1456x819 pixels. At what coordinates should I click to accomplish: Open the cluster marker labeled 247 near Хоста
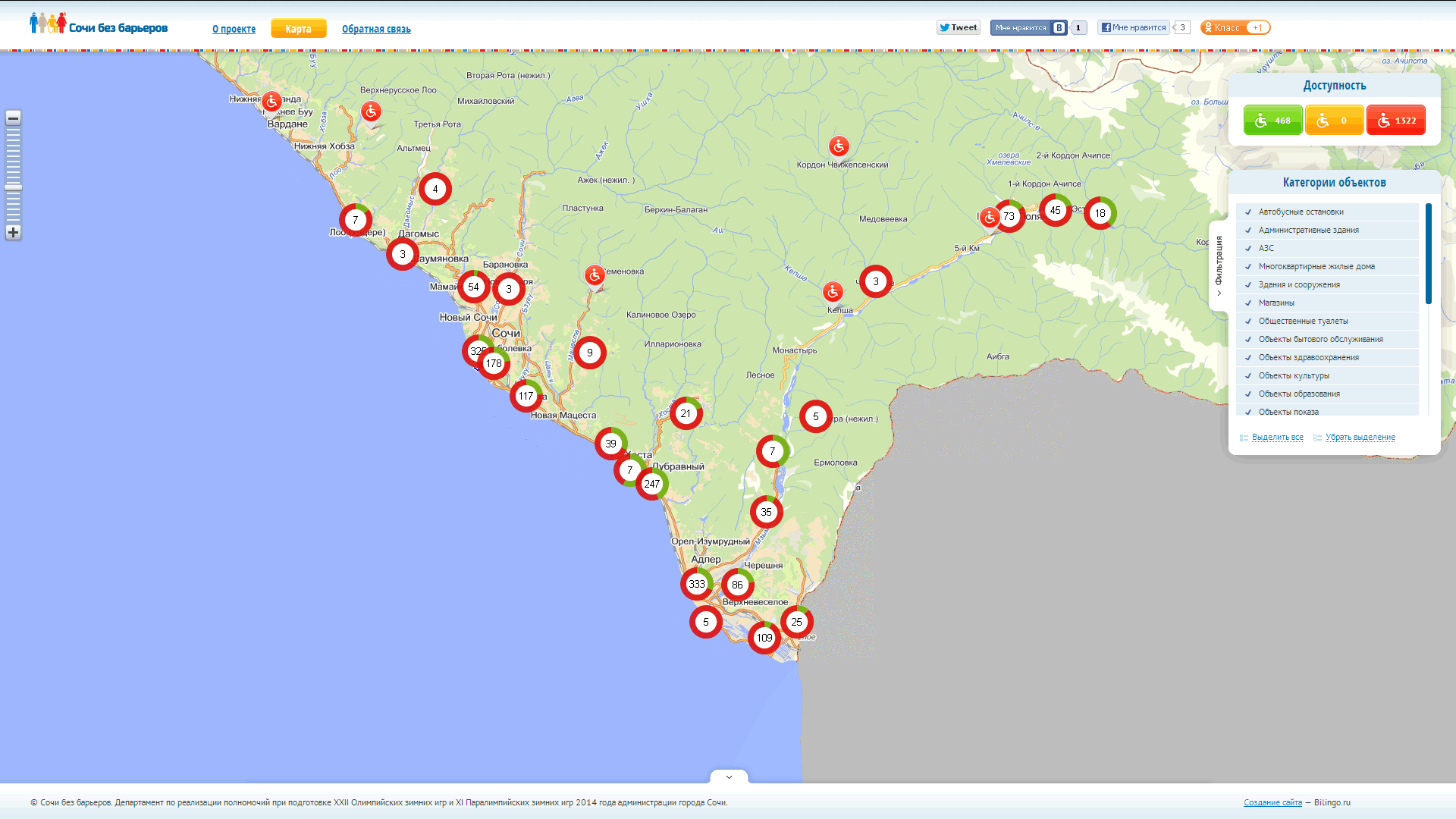652,484
